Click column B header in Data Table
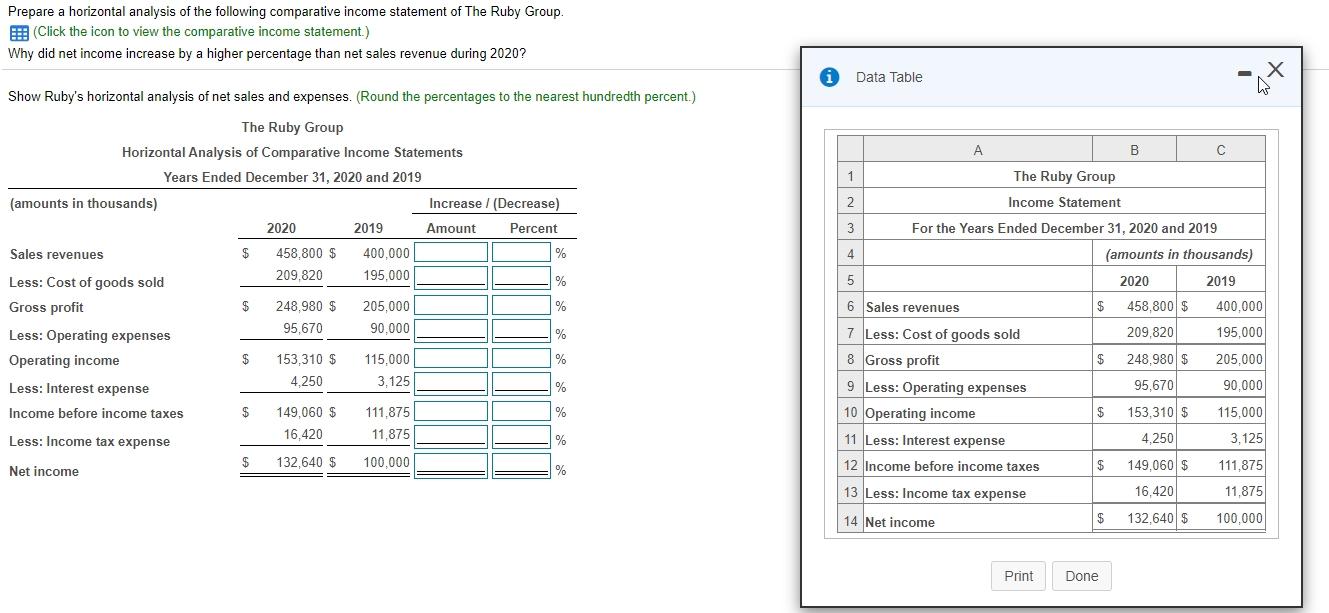This screenshot has width=1329, height=613. tap(1134, 150)
